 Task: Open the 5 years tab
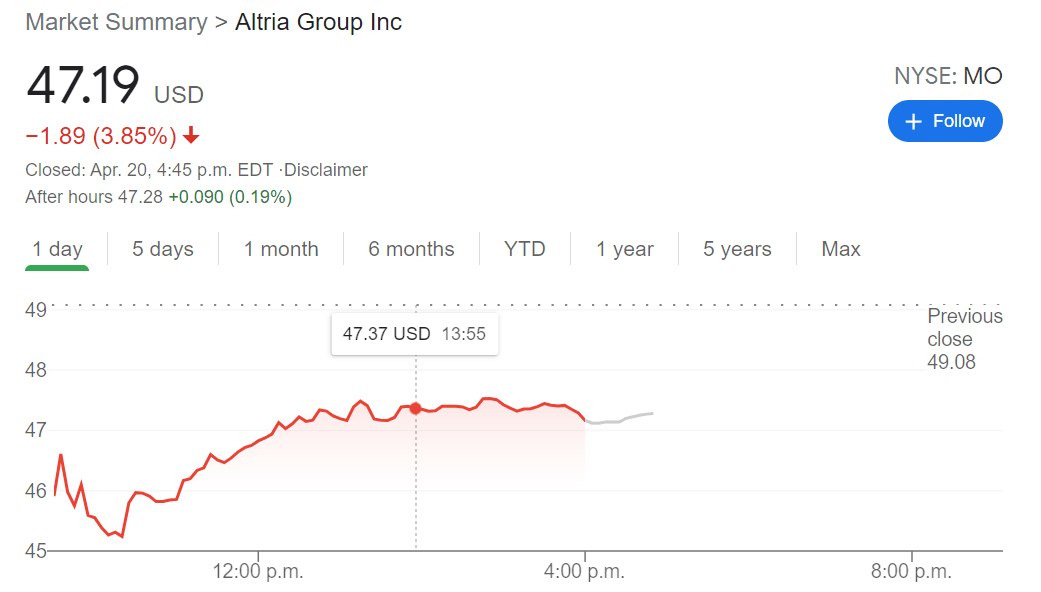(737, 249)
